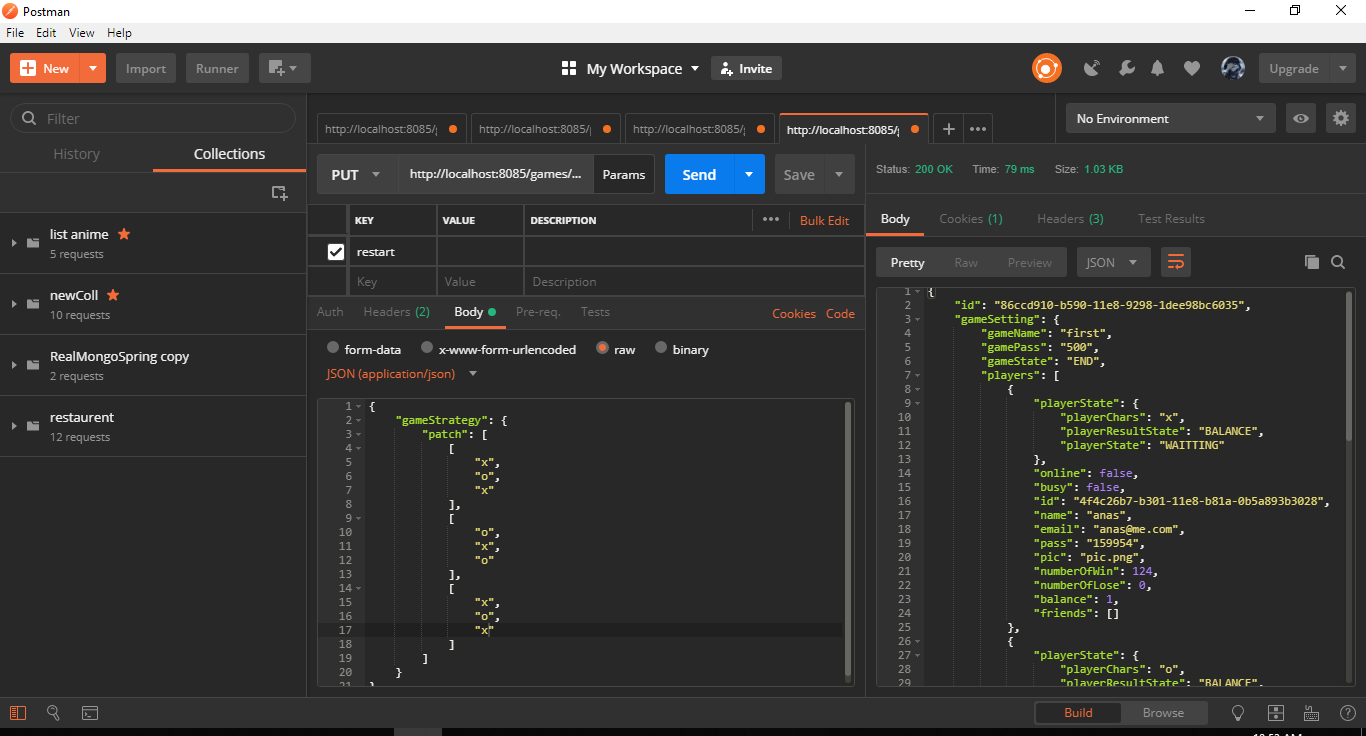Click the Import button
This screenshot has height=736, width=1366.
[146, 68]
